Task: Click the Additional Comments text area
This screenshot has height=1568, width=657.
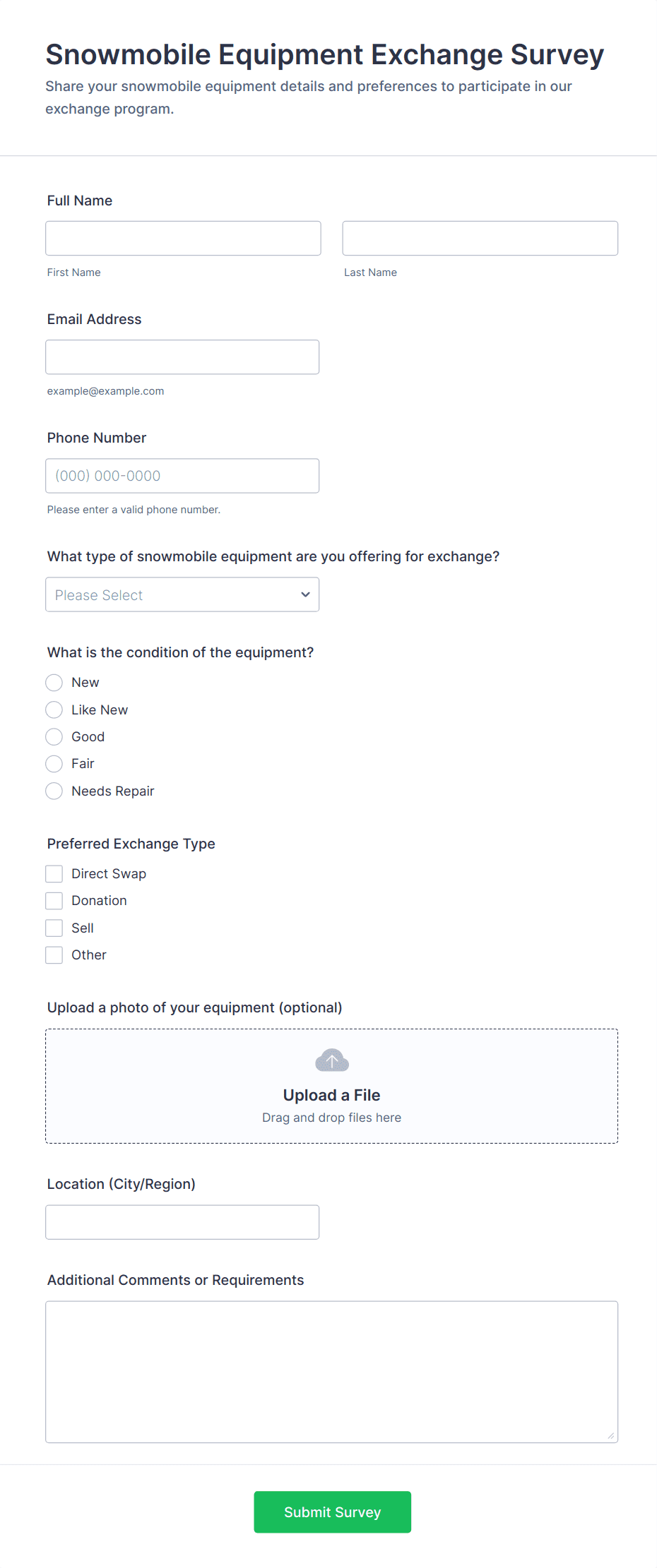Action: 331,1371
